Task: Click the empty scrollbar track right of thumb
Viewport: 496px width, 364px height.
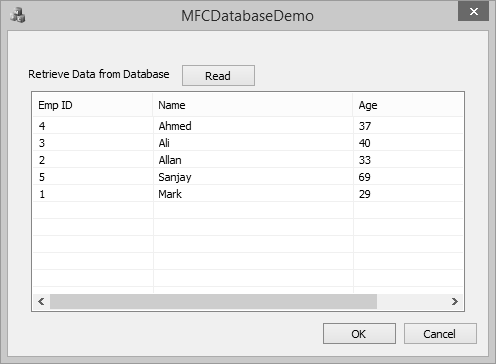Action: coord(412,302)
